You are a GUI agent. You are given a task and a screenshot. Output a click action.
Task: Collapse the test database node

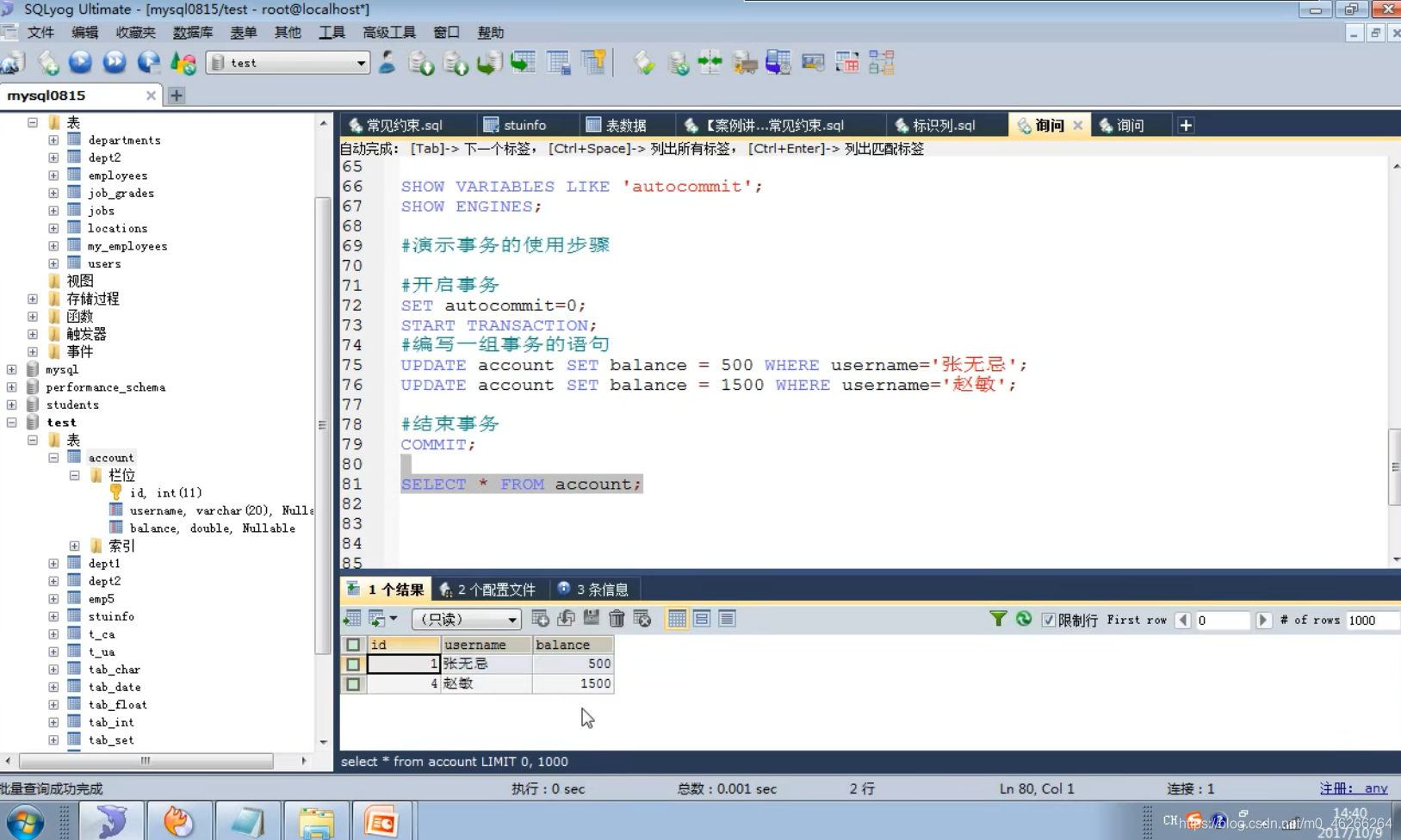(11, 423)
